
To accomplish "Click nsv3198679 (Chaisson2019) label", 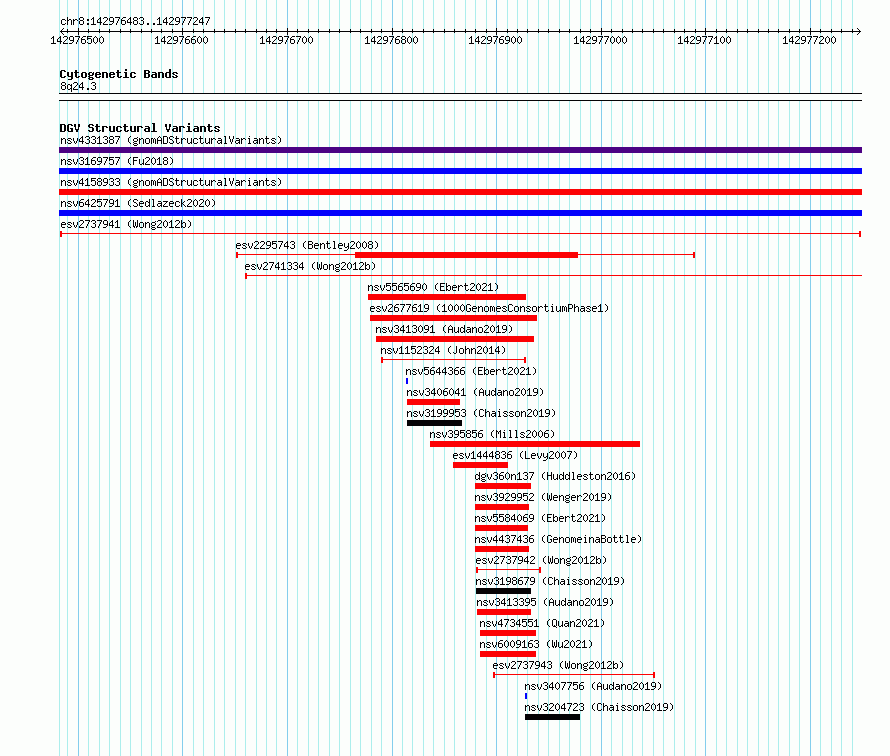I will coord(550,581).
